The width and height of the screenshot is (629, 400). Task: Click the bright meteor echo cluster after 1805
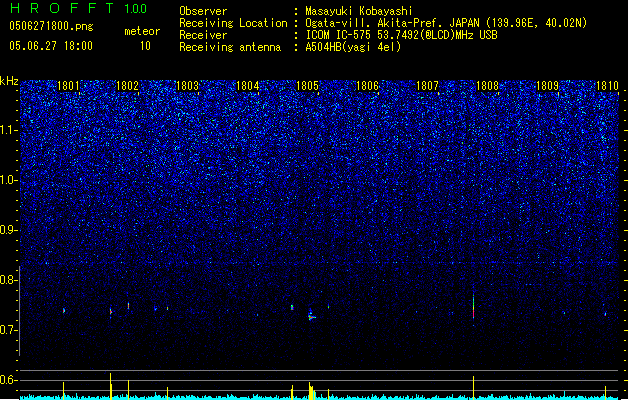311,315
